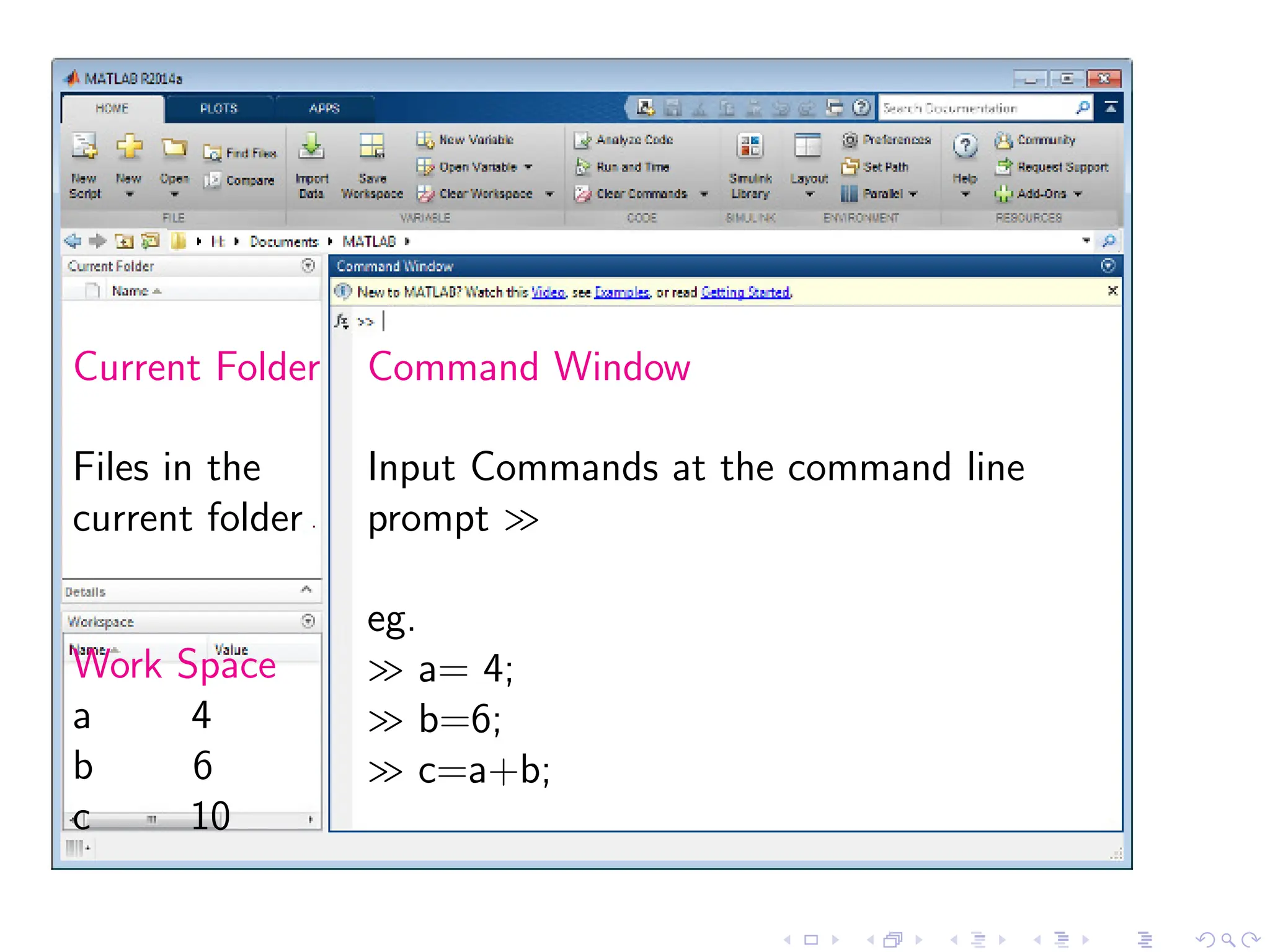Expand the Clear Workspace dropdown arrow
Image resolution: width=1270 pixels, height=952 pixels.
click(549, 194)
